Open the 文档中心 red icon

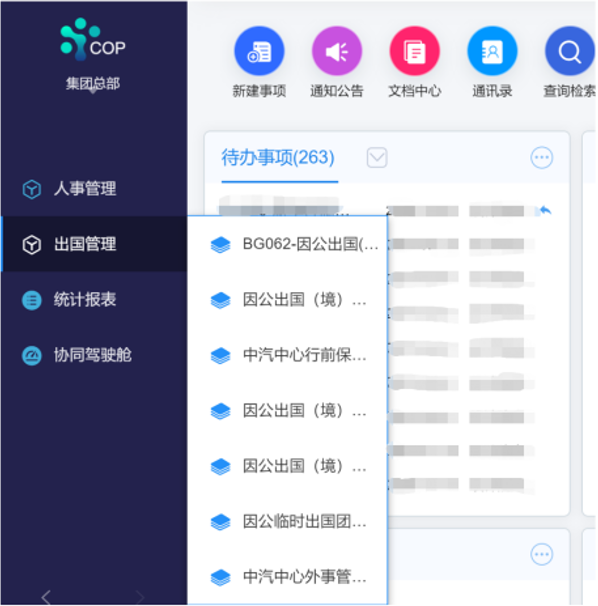click(414, 51)
